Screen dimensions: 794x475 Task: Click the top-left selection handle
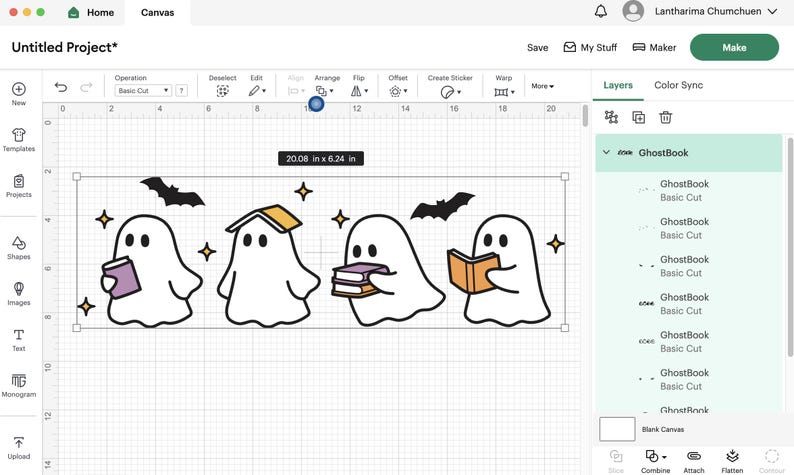pos(76,176)
